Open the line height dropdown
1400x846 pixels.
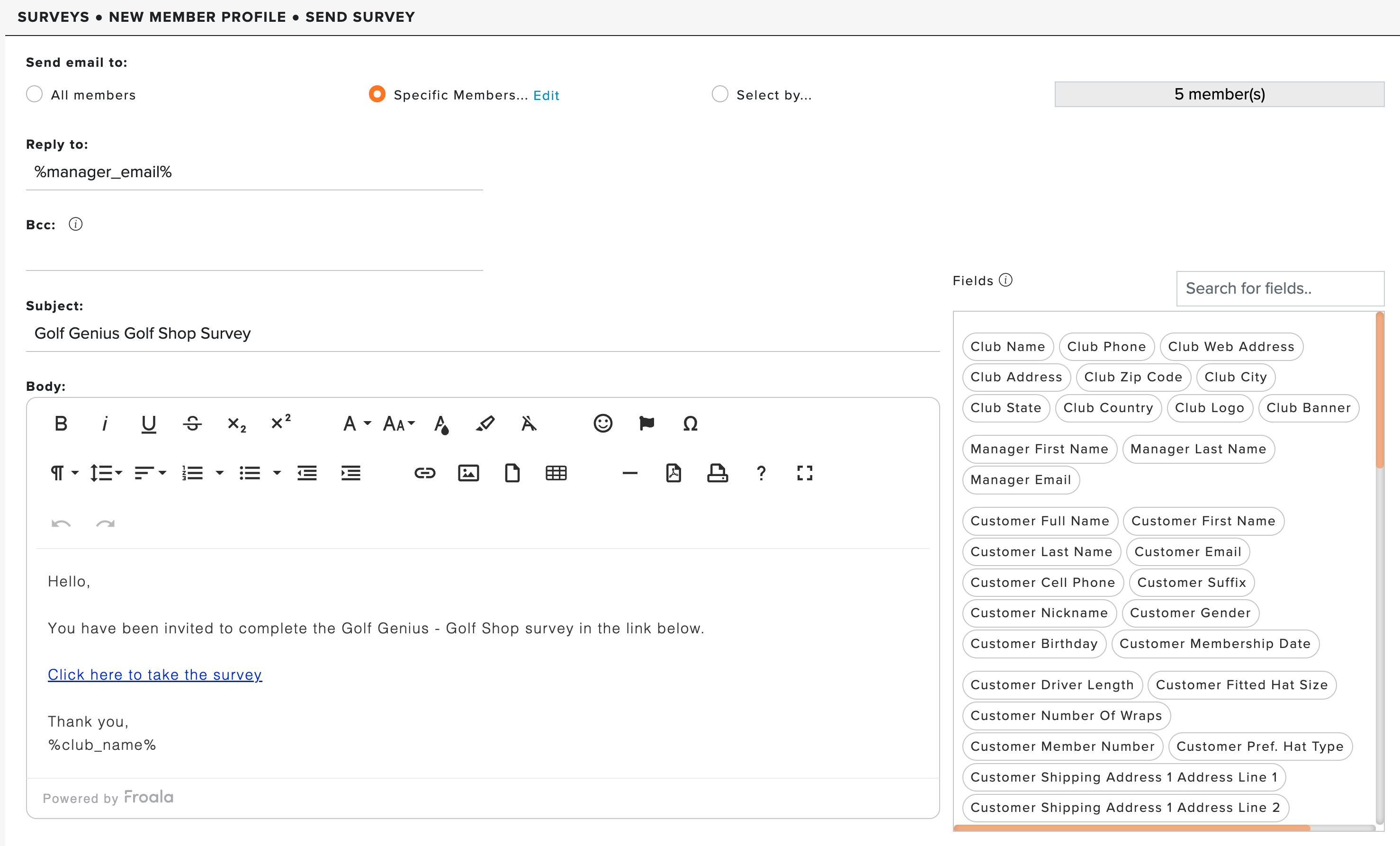click(x=106, y=473)
